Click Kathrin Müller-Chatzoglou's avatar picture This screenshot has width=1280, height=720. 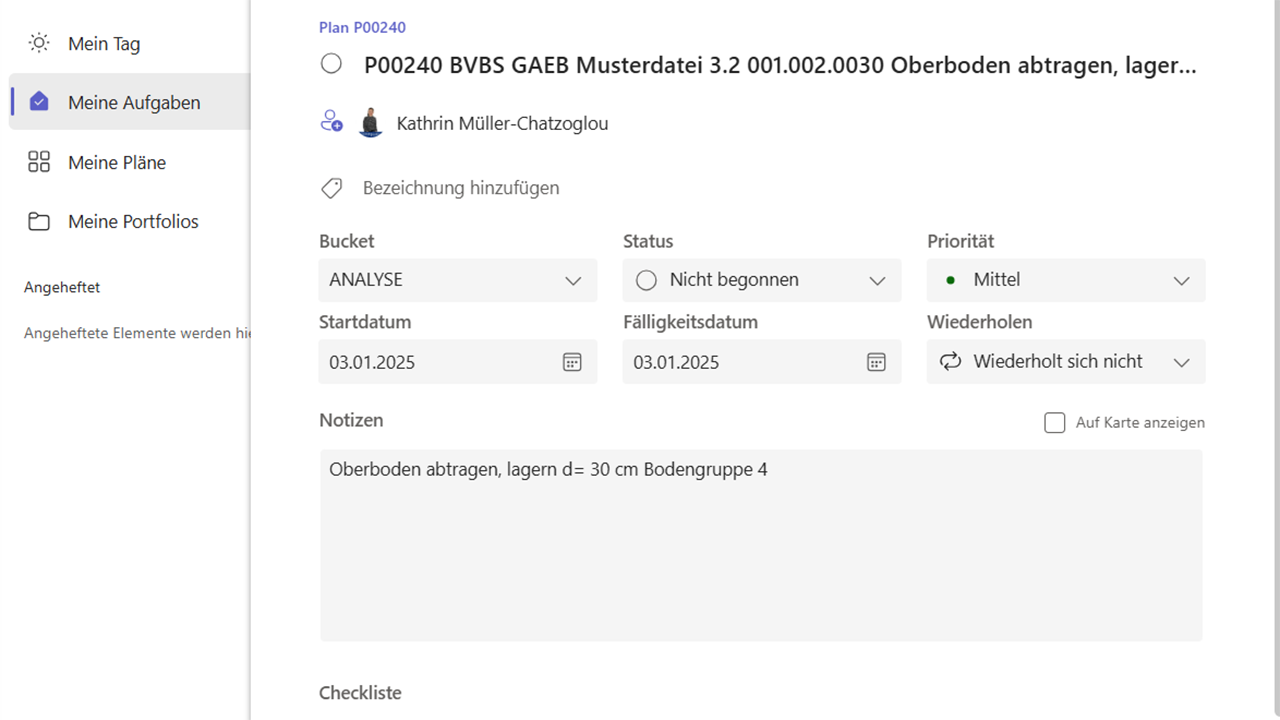[371, 123]
